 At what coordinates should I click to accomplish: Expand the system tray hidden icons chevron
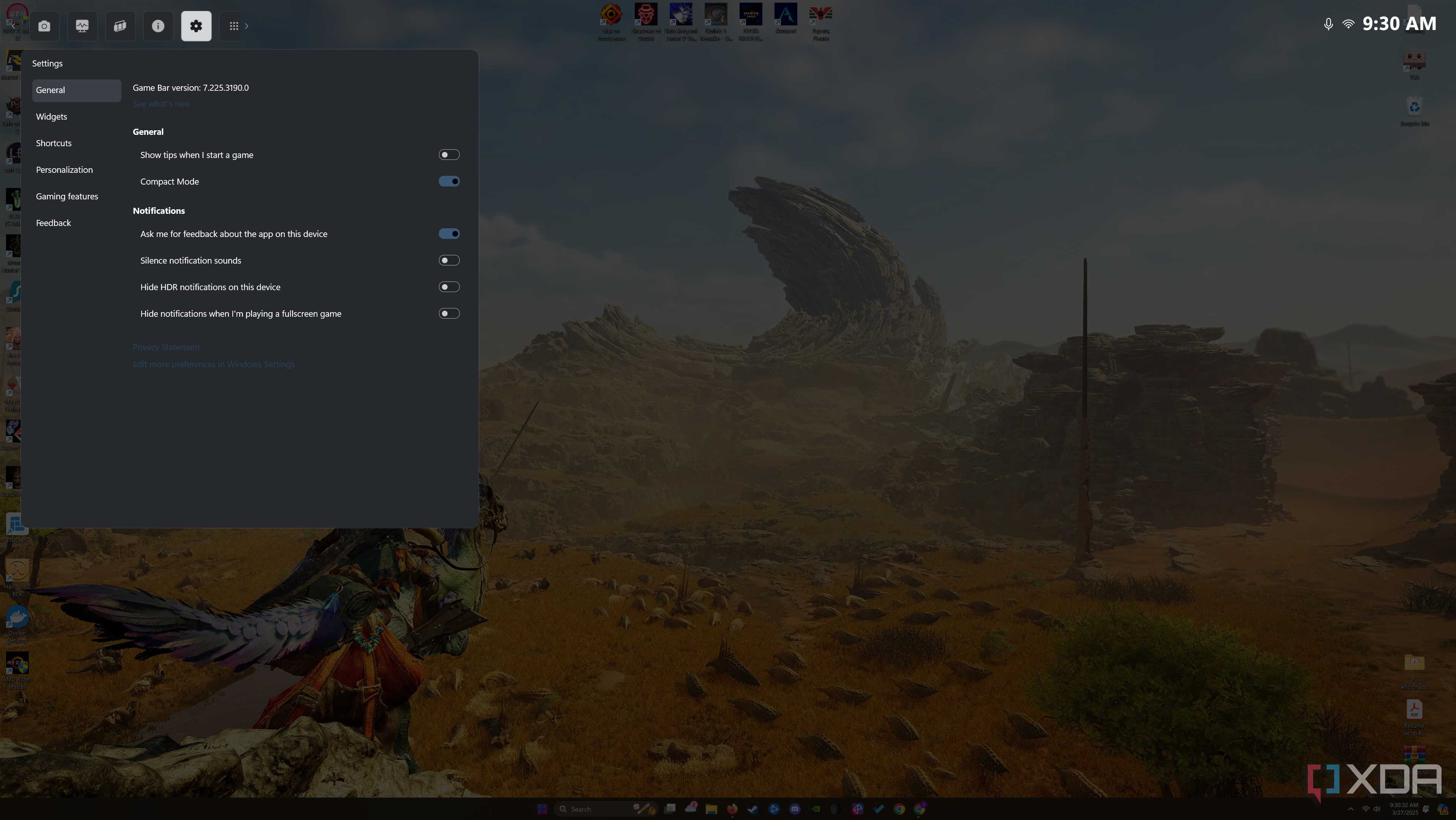click(1350, 809)
